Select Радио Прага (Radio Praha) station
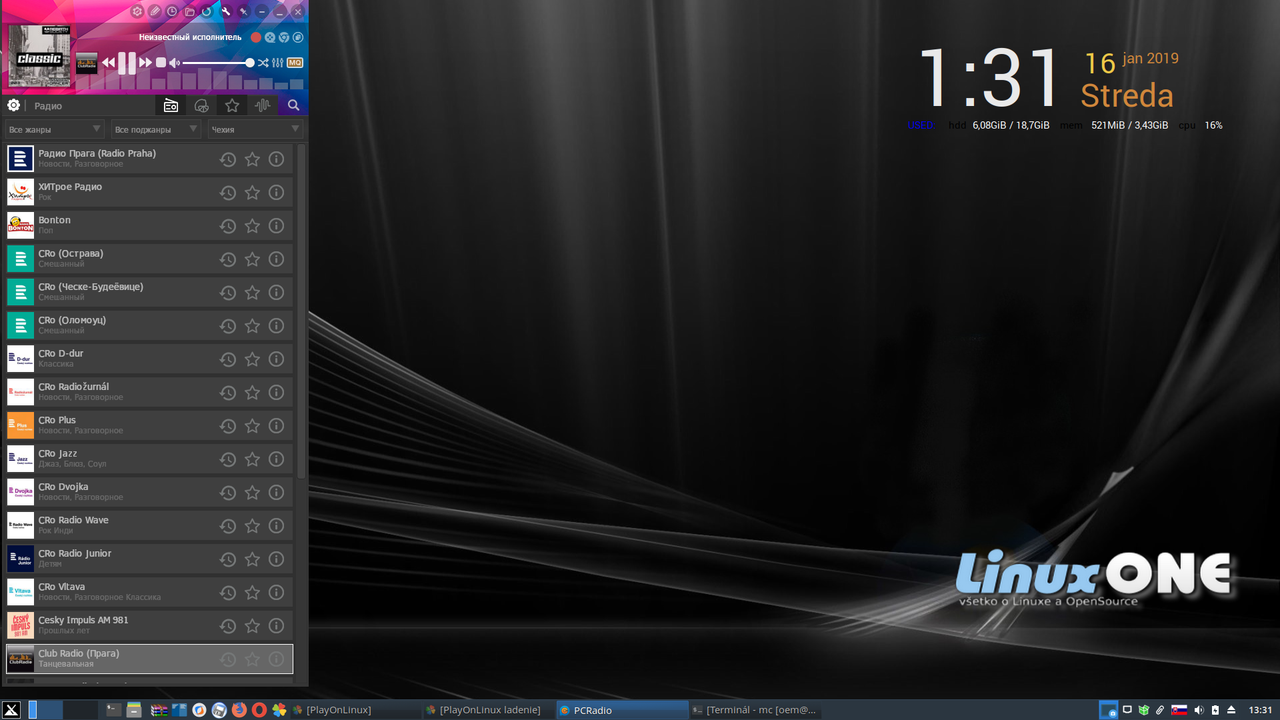This screenshot has width=1280, height=720. tap(148, 159)
